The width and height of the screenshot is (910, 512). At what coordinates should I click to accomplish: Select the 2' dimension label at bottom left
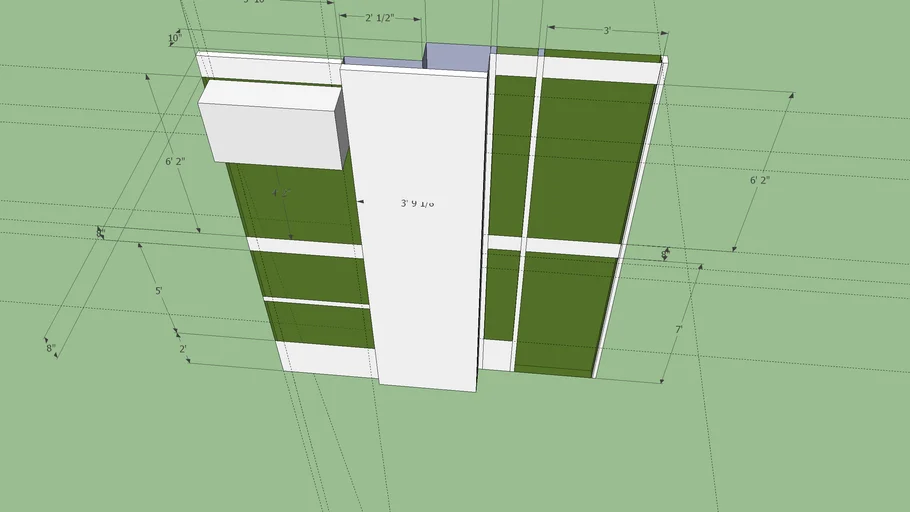[183, 349]
